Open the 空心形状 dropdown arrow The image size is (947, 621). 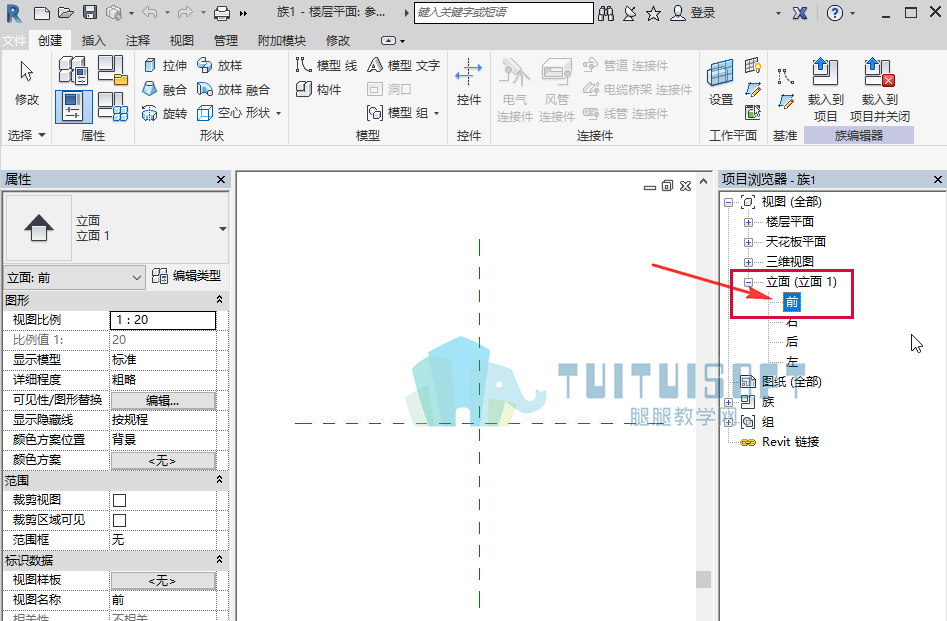click(x=278, y=113)
